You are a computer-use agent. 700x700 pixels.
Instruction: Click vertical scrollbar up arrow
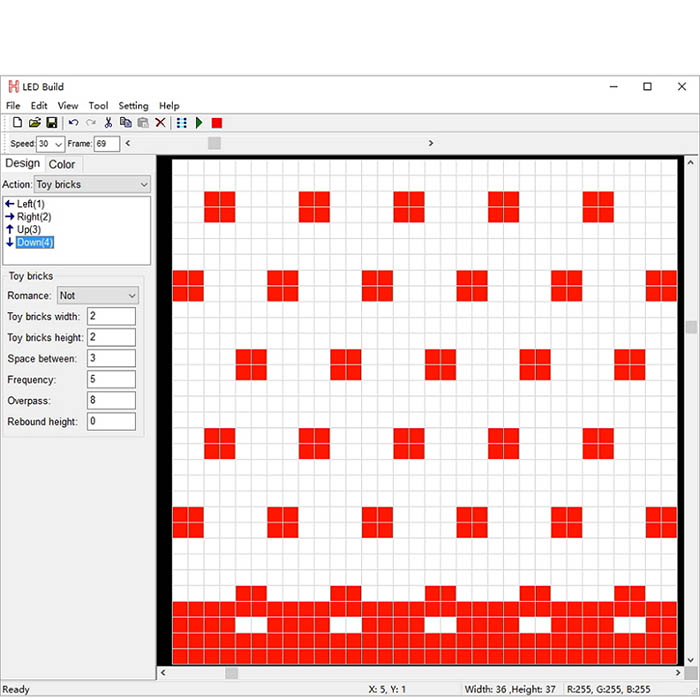[691, 163]
